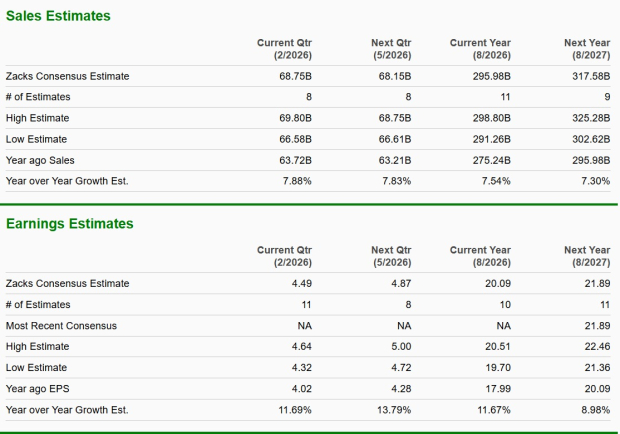Select the Most Recent Consensus row label

click(61, 326)
